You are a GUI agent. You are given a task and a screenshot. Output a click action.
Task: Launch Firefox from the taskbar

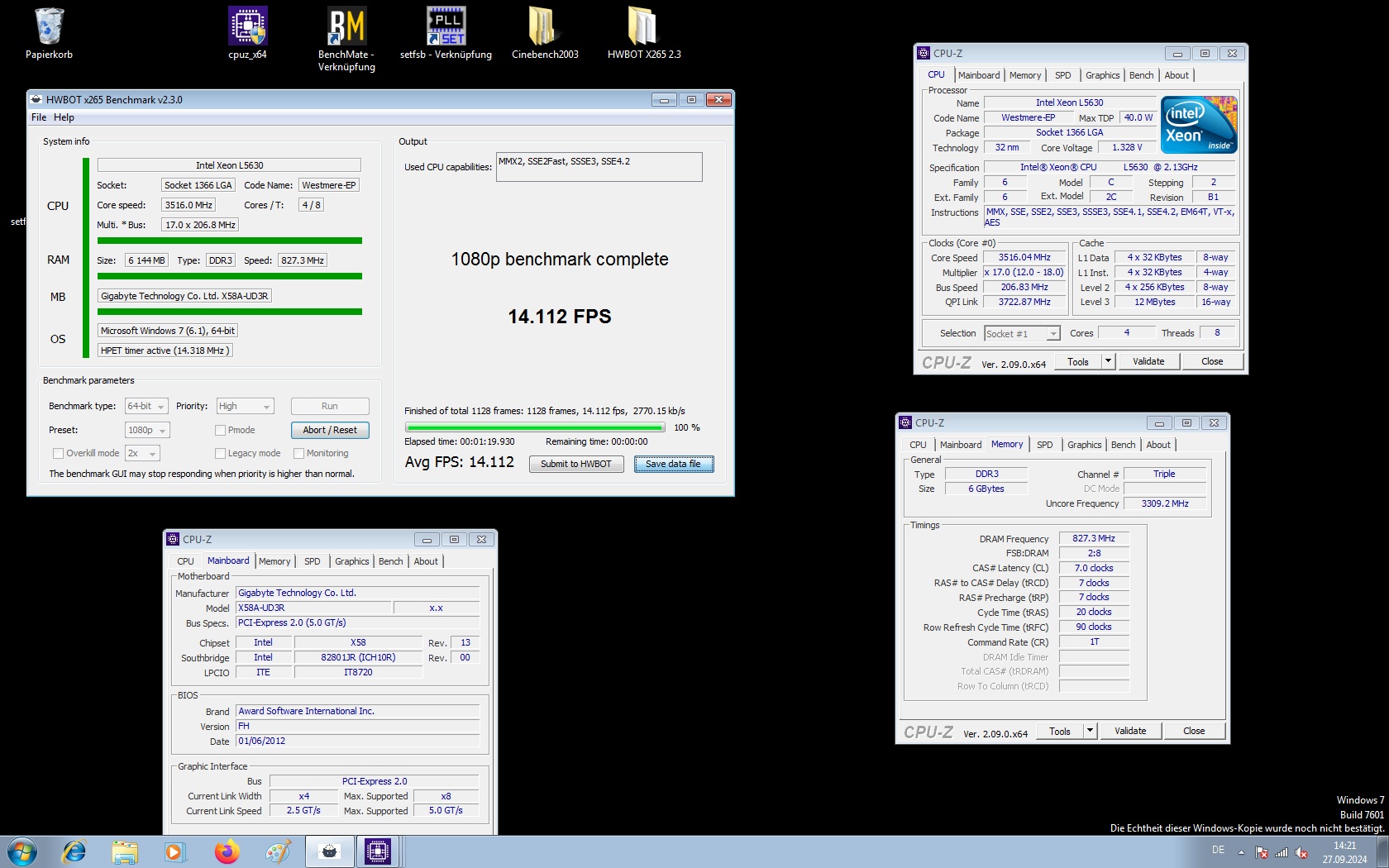click(227, 851)
